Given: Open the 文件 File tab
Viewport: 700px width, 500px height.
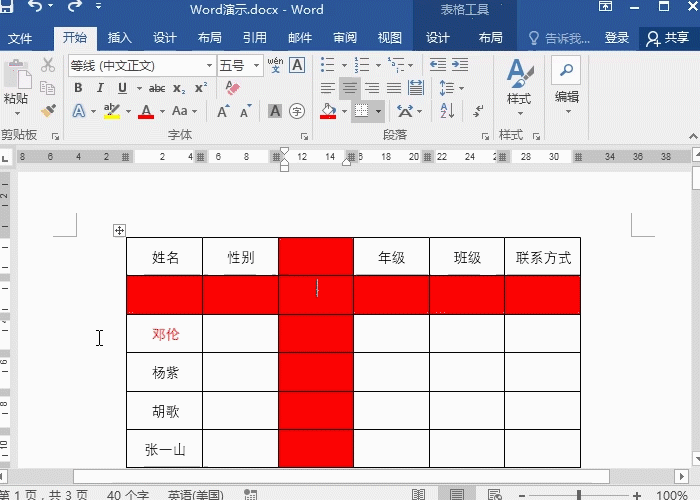Looking at the screenshot, I should pyautogui.click(x=20, y=38).
